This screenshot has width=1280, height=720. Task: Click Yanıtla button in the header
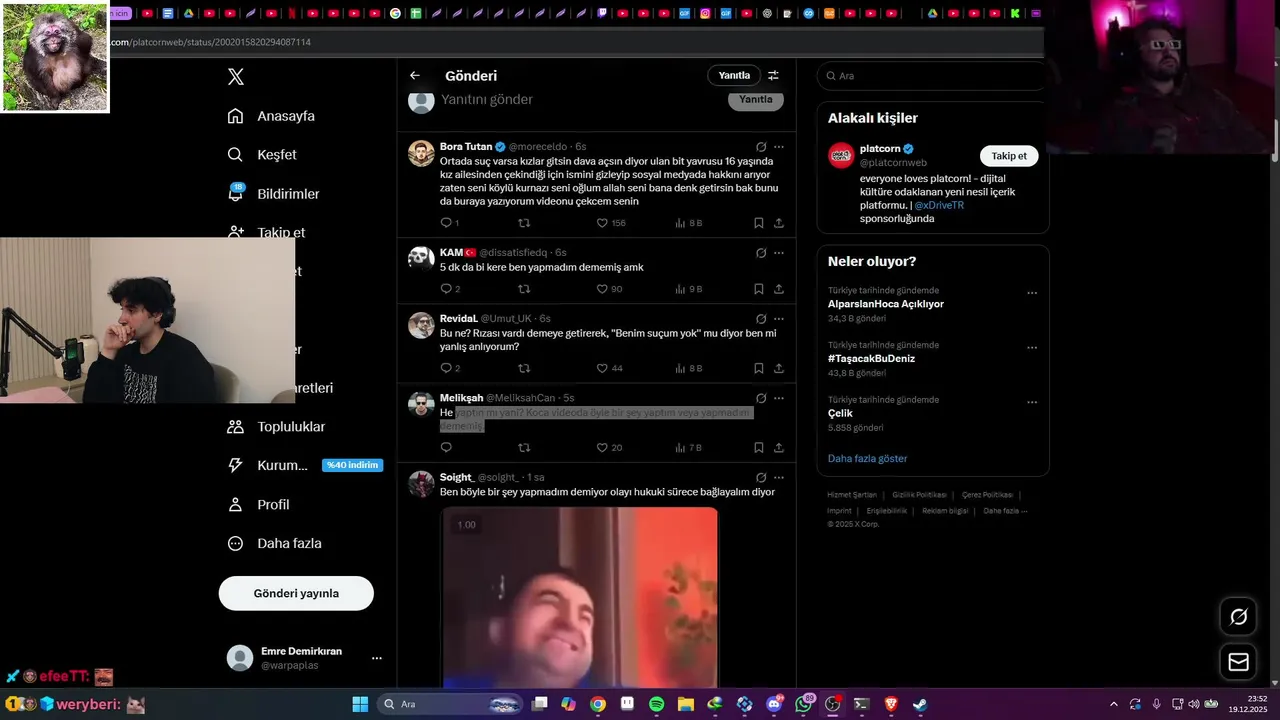[x=734, y=75]
